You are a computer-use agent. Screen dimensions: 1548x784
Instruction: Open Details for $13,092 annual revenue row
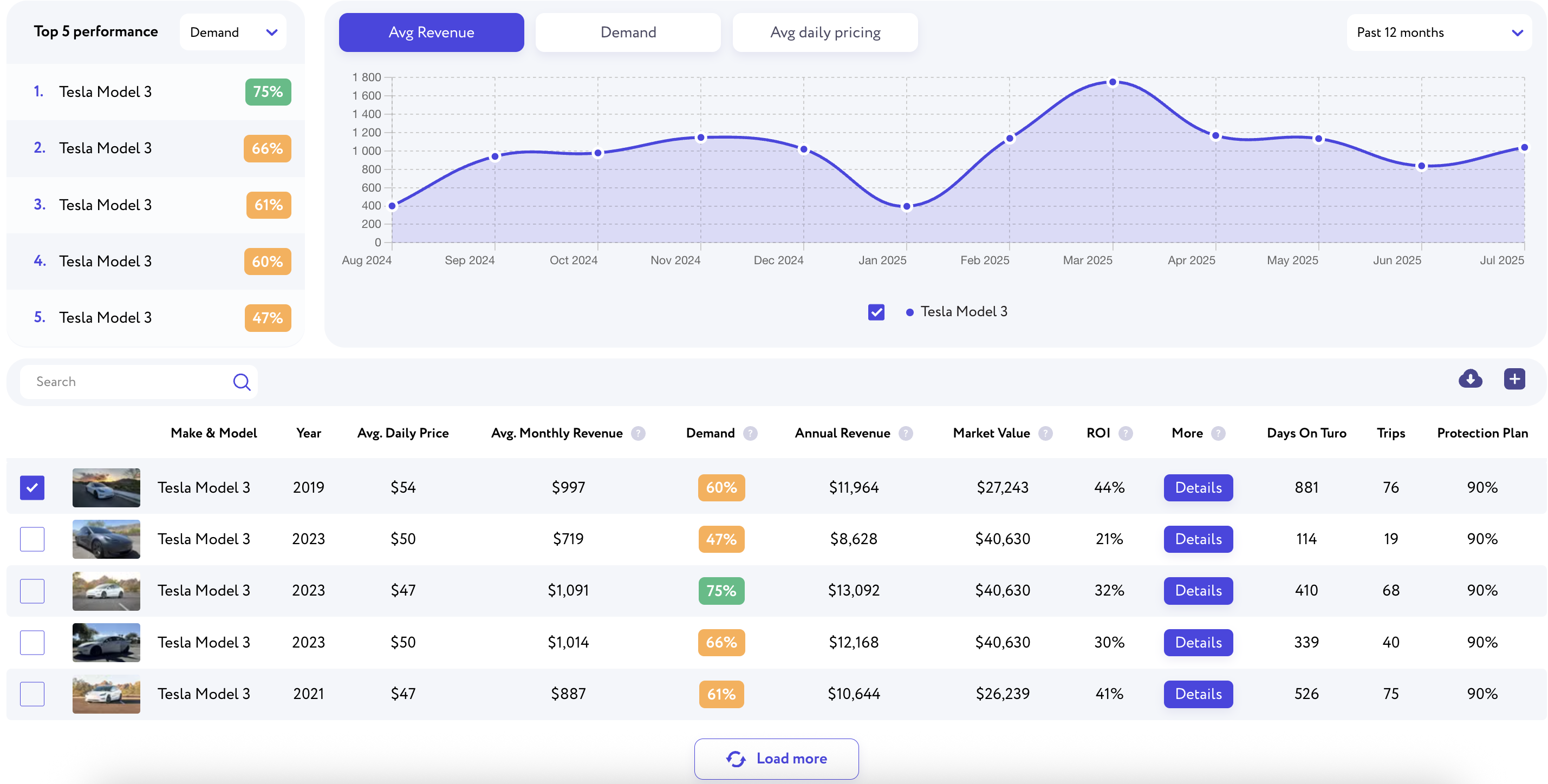(1198, 591)
